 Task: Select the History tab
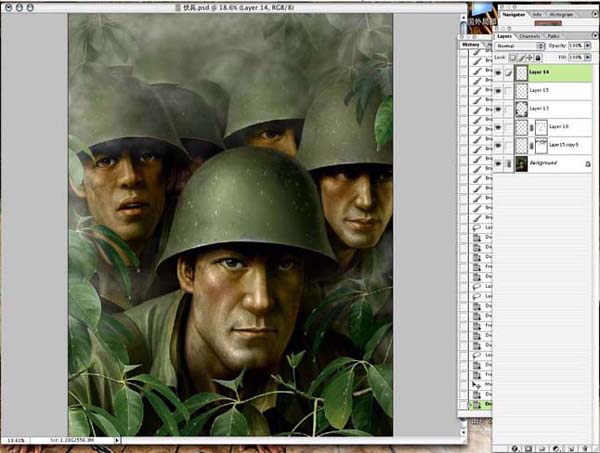(x=471, y=45)
